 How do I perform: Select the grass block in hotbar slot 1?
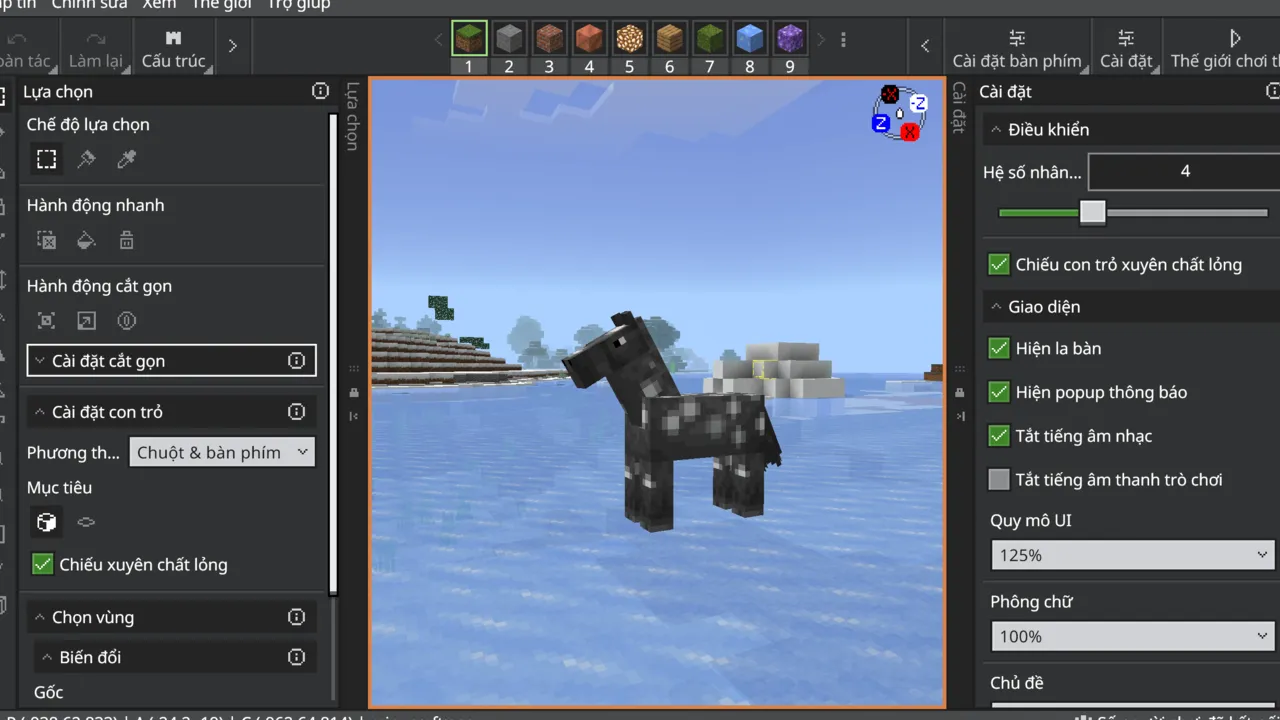[x=469, y=39]
